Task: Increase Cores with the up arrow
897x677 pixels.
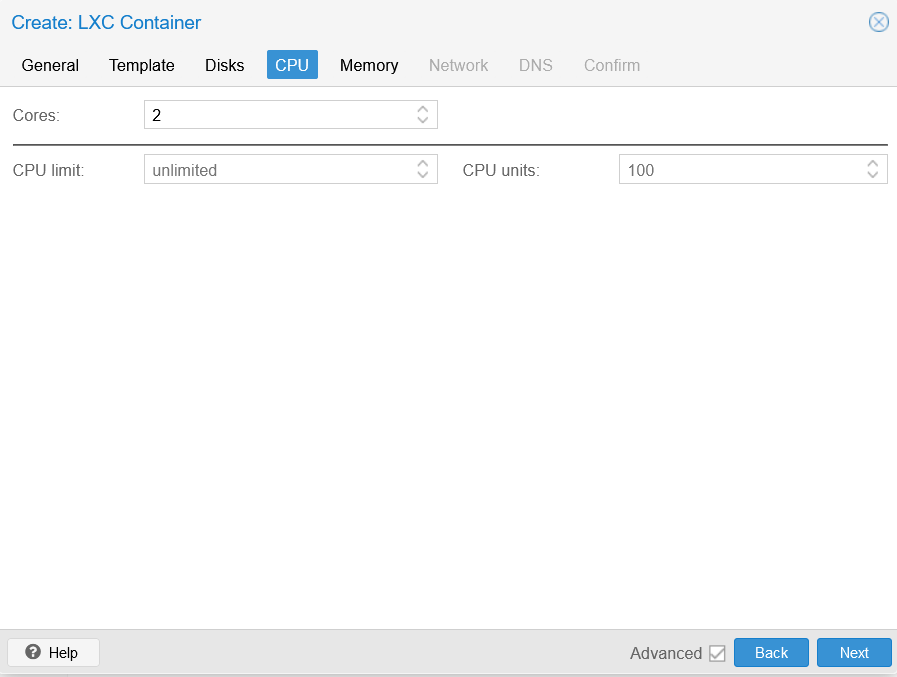Action: pos(423,109)
